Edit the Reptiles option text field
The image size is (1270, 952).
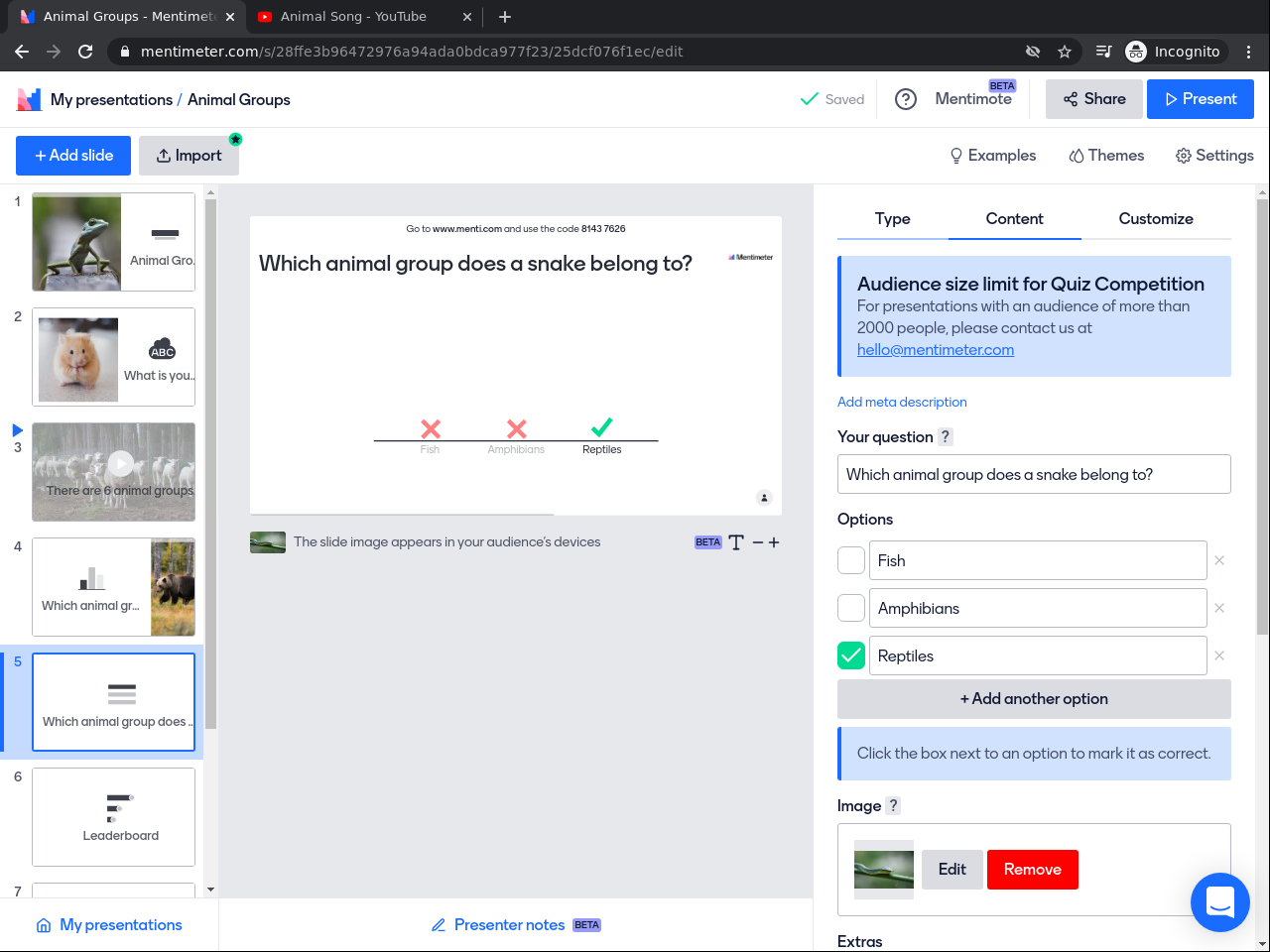point(1038,655)
